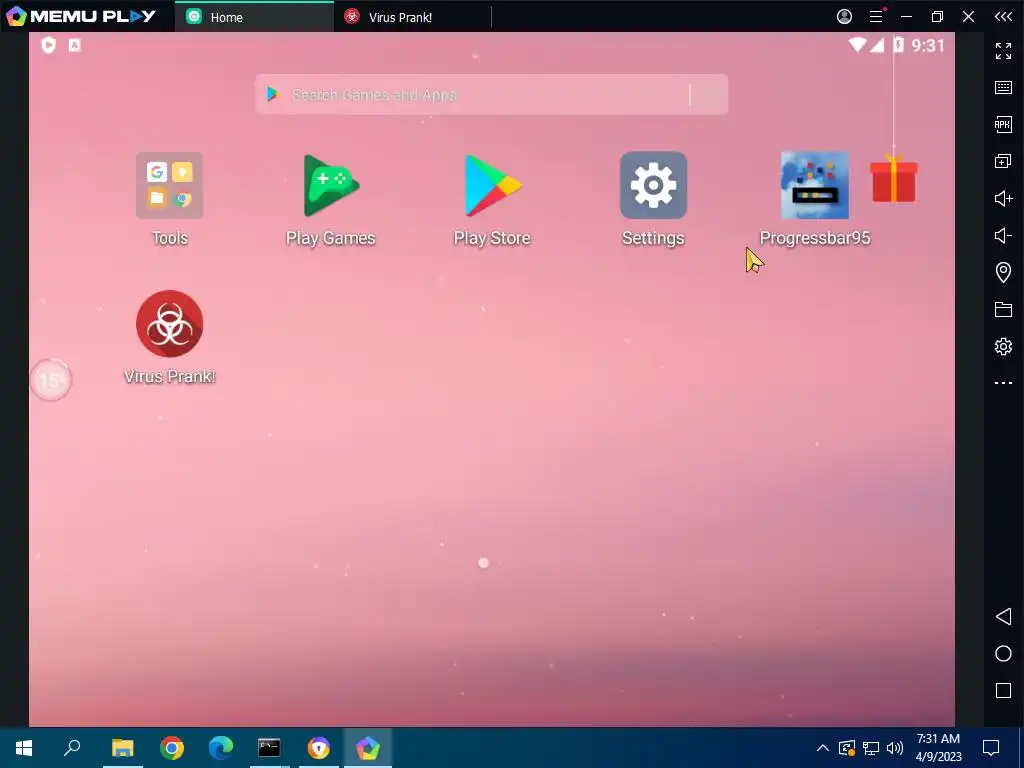
Task: Open the keyboard mapping tool
Action: [1003, 88]
